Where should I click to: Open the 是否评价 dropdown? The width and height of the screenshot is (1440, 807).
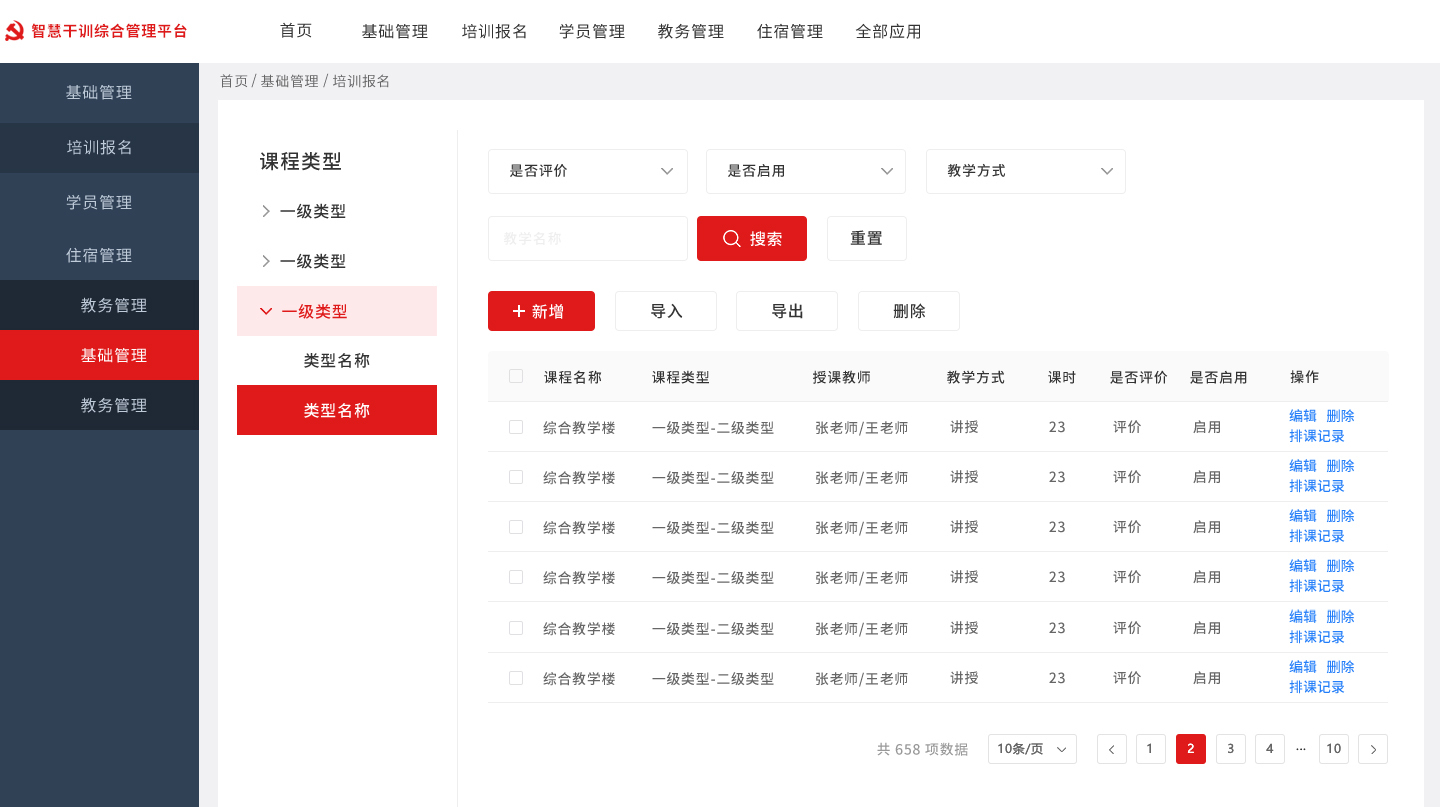click(587, 171)
